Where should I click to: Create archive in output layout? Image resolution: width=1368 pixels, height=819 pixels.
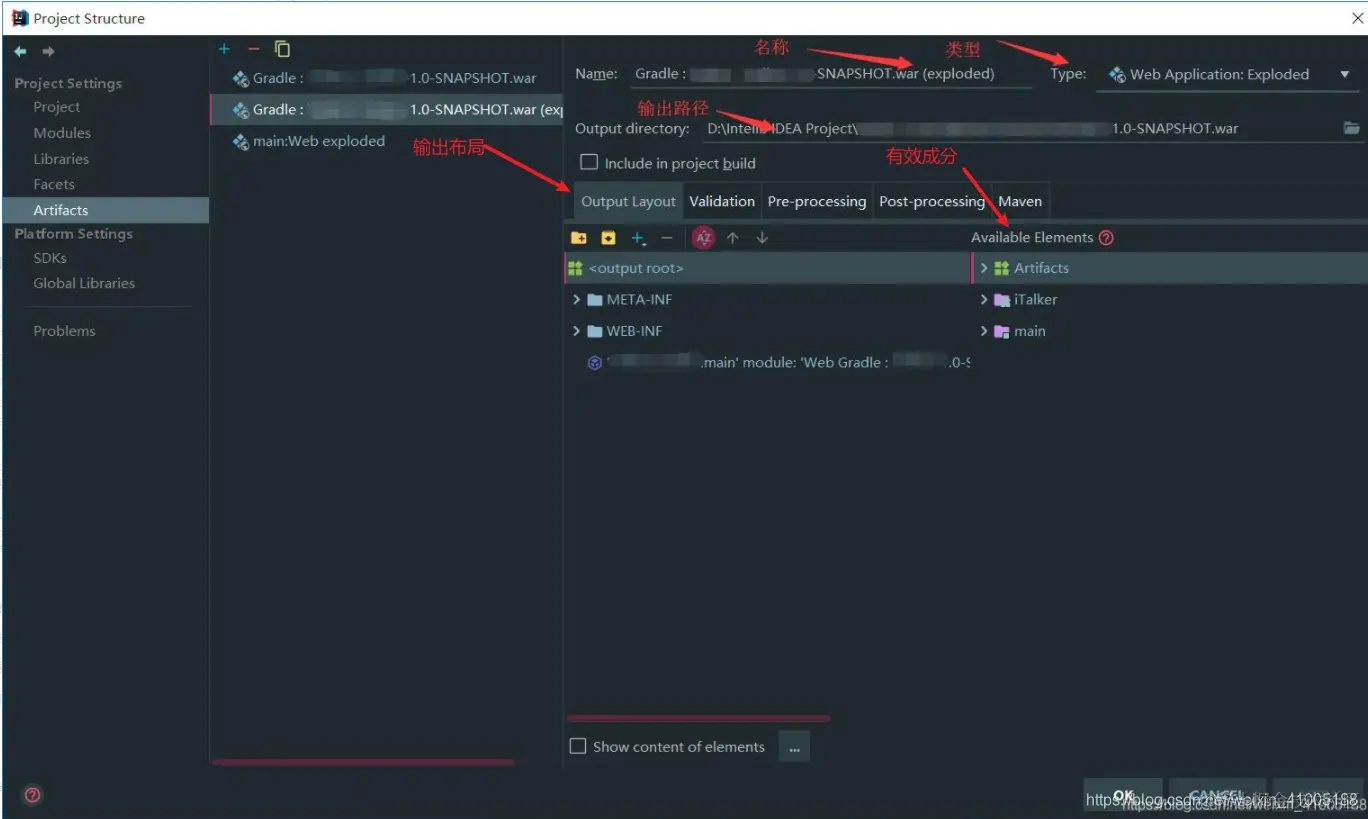click(x=608, y=238)
